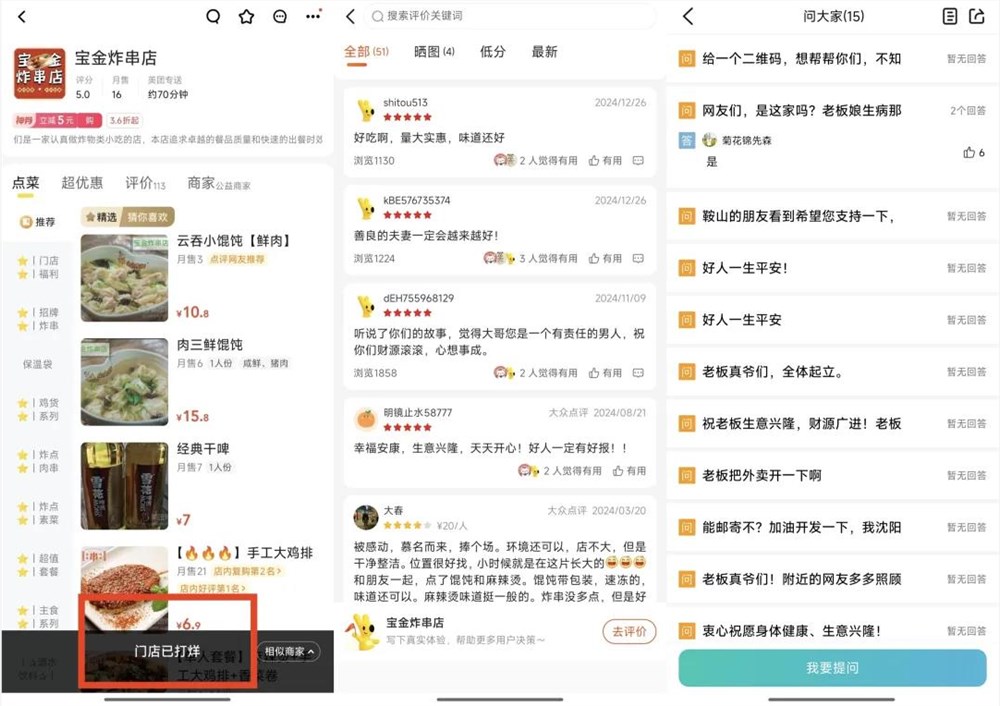Open question 衷心祝愿身体健康

[832, 631]
